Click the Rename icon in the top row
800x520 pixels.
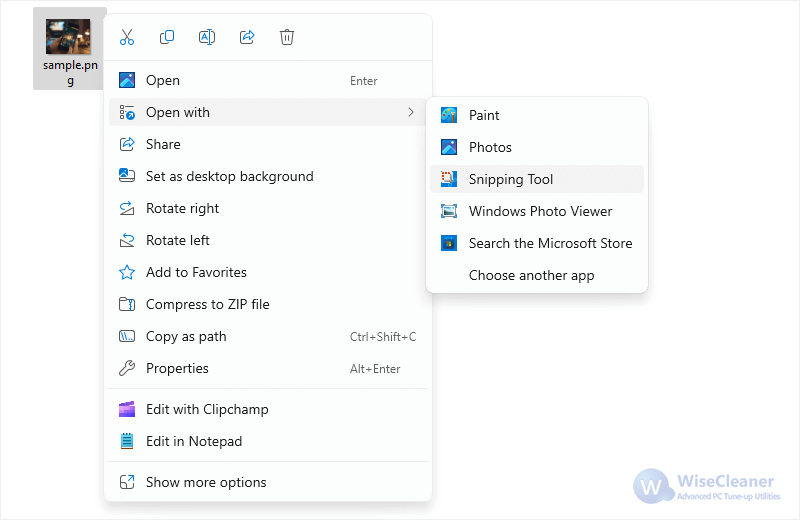(x=207, y=37)
